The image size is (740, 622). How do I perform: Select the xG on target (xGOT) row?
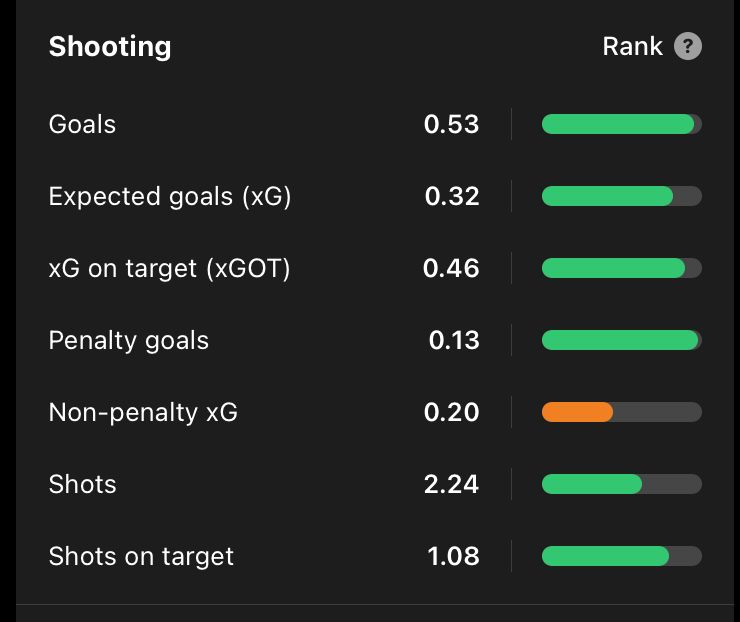pos(169,268)
